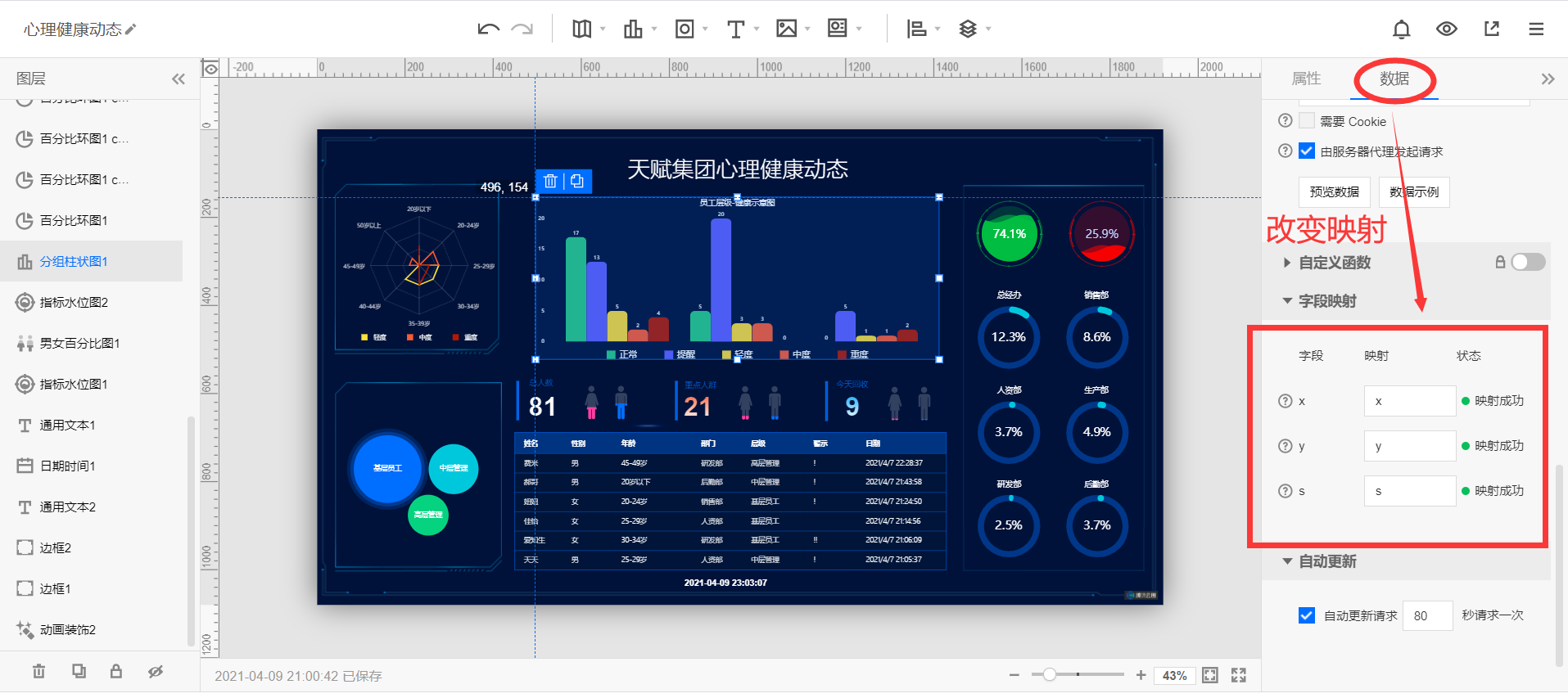This screenshot has height=698, width=1568.
Task: Collapse the layers panel with double chevron
Action: [178, 79]
